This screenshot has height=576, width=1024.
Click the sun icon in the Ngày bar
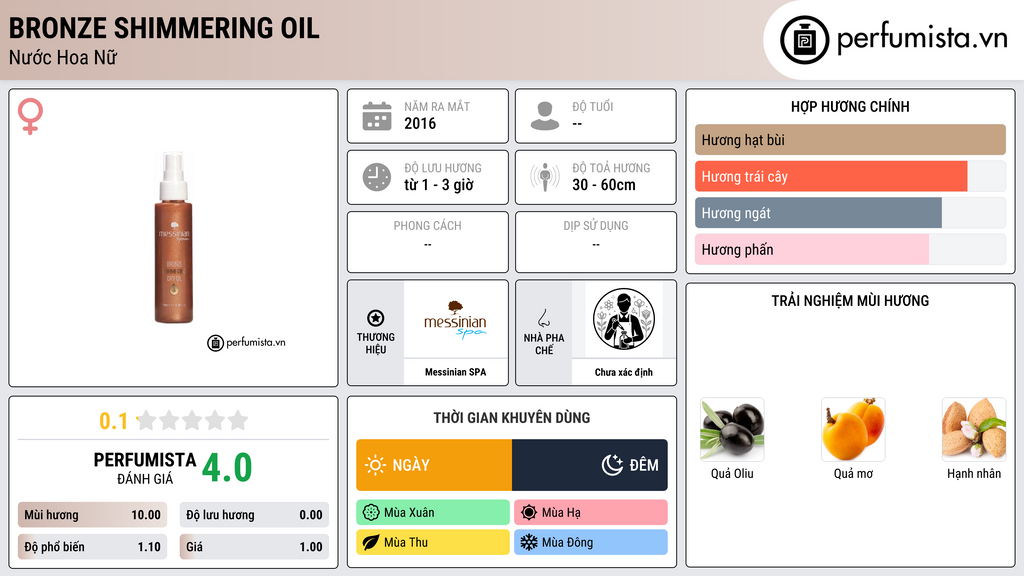375,465
